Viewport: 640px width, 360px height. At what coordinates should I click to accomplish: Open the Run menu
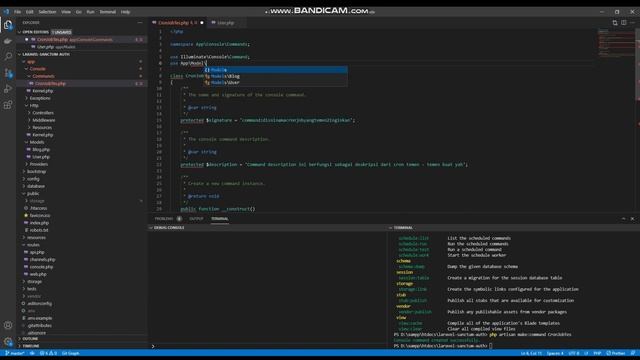coord(90,12)
